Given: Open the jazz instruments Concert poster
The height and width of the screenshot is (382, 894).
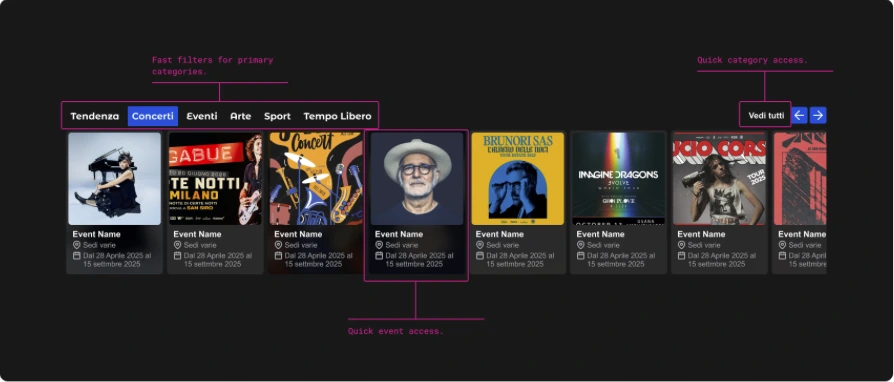Looking at the screenshot, I should click(316, 179).
